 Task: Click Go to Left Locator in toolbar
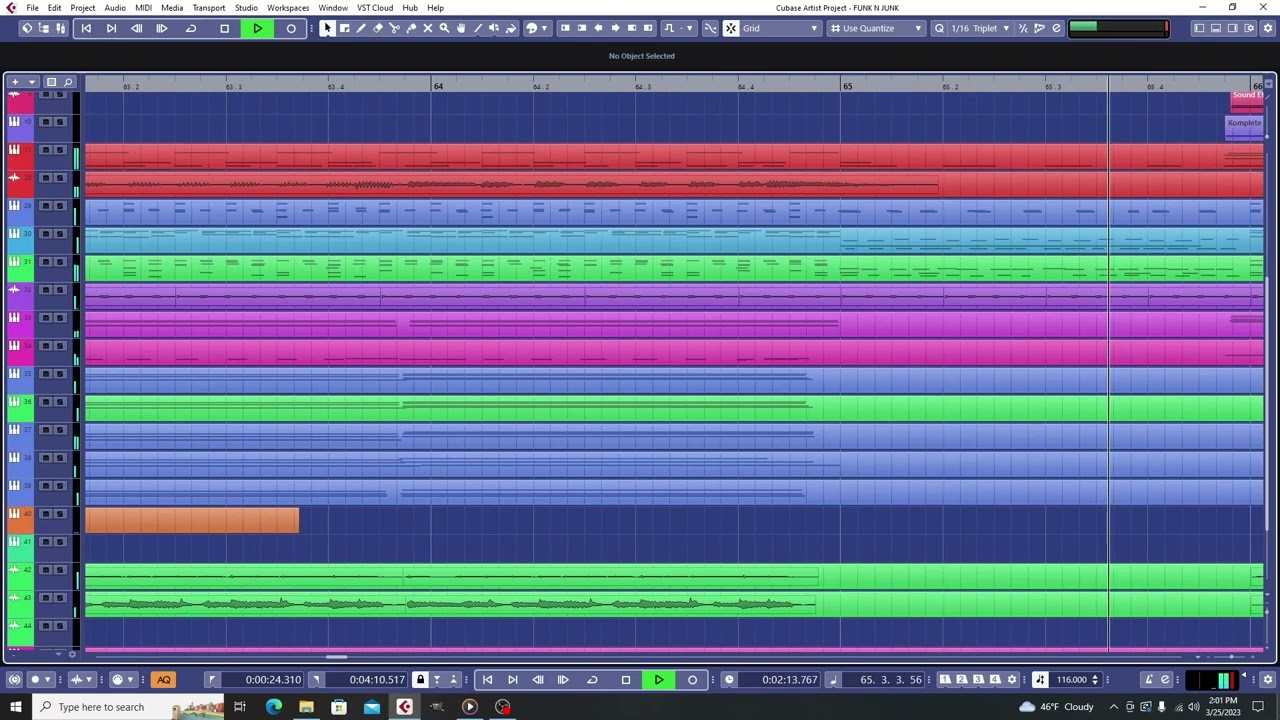click(86, 28)
